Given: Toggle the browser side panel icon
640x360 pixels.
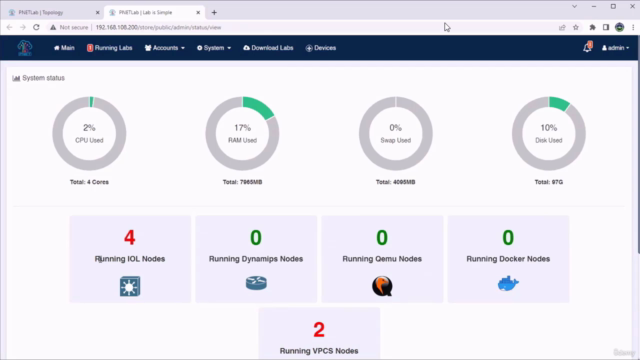Looking at the screenshot, I should (606, 27).
